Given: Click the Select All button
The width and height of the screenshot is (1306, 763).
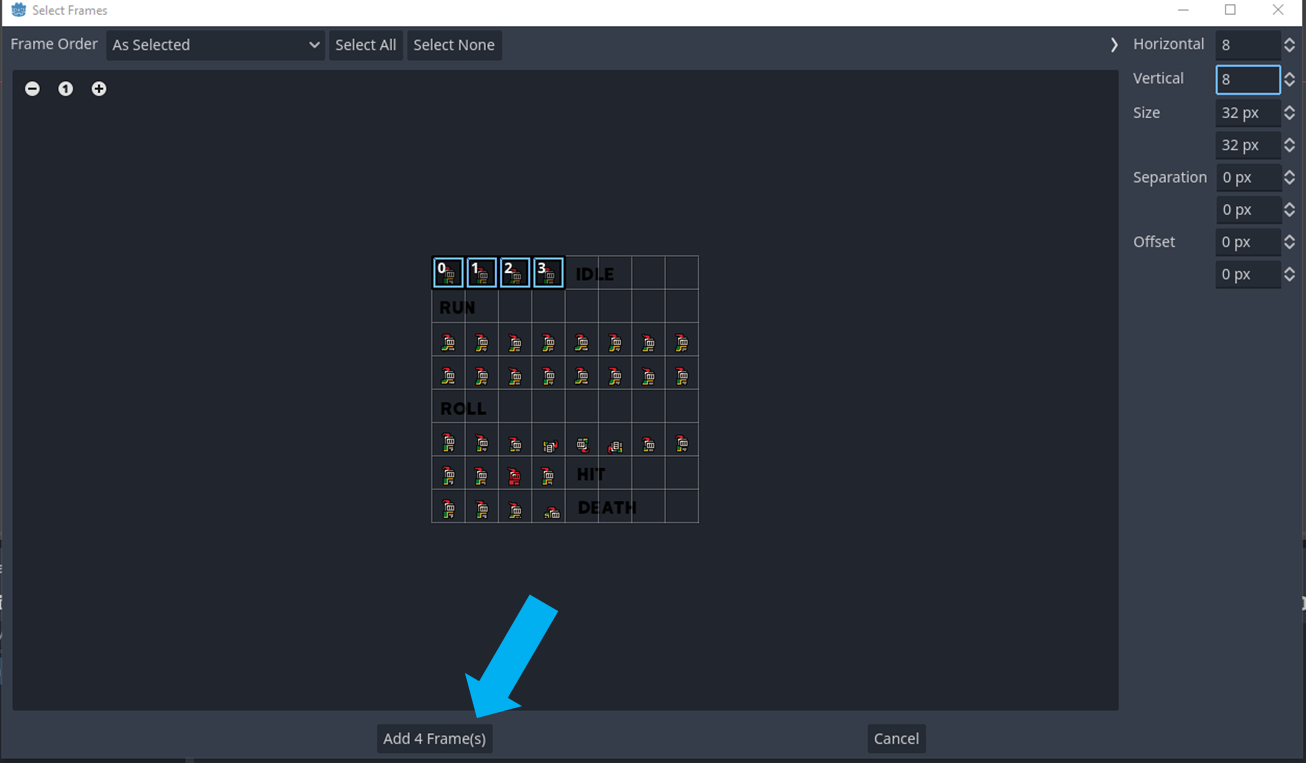Looking at the screenshot, I should tap(366, 45).
